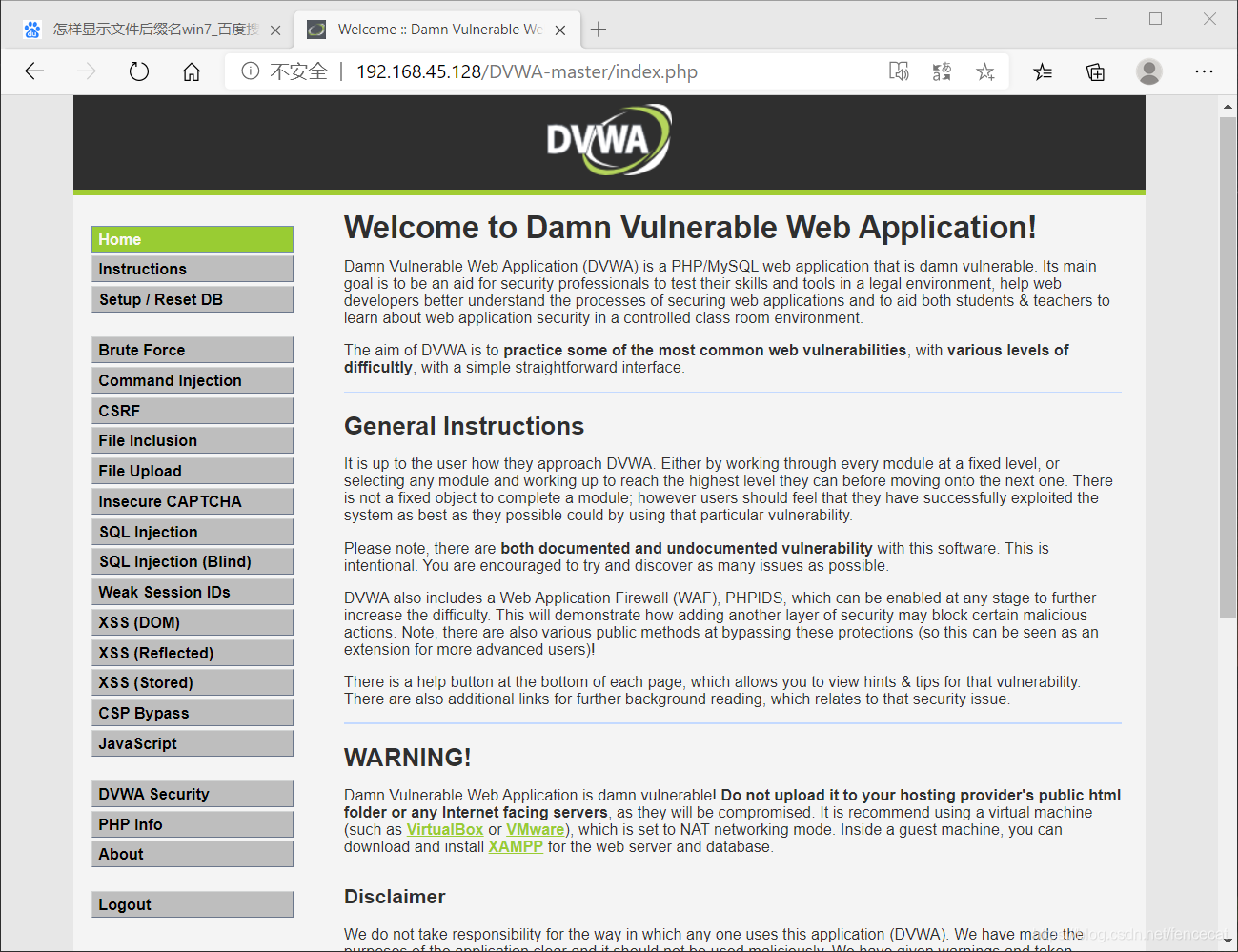The image size is (1238, 952).
Task: Select the Welcome Damn Vulnerable tab
Action: 436,30
